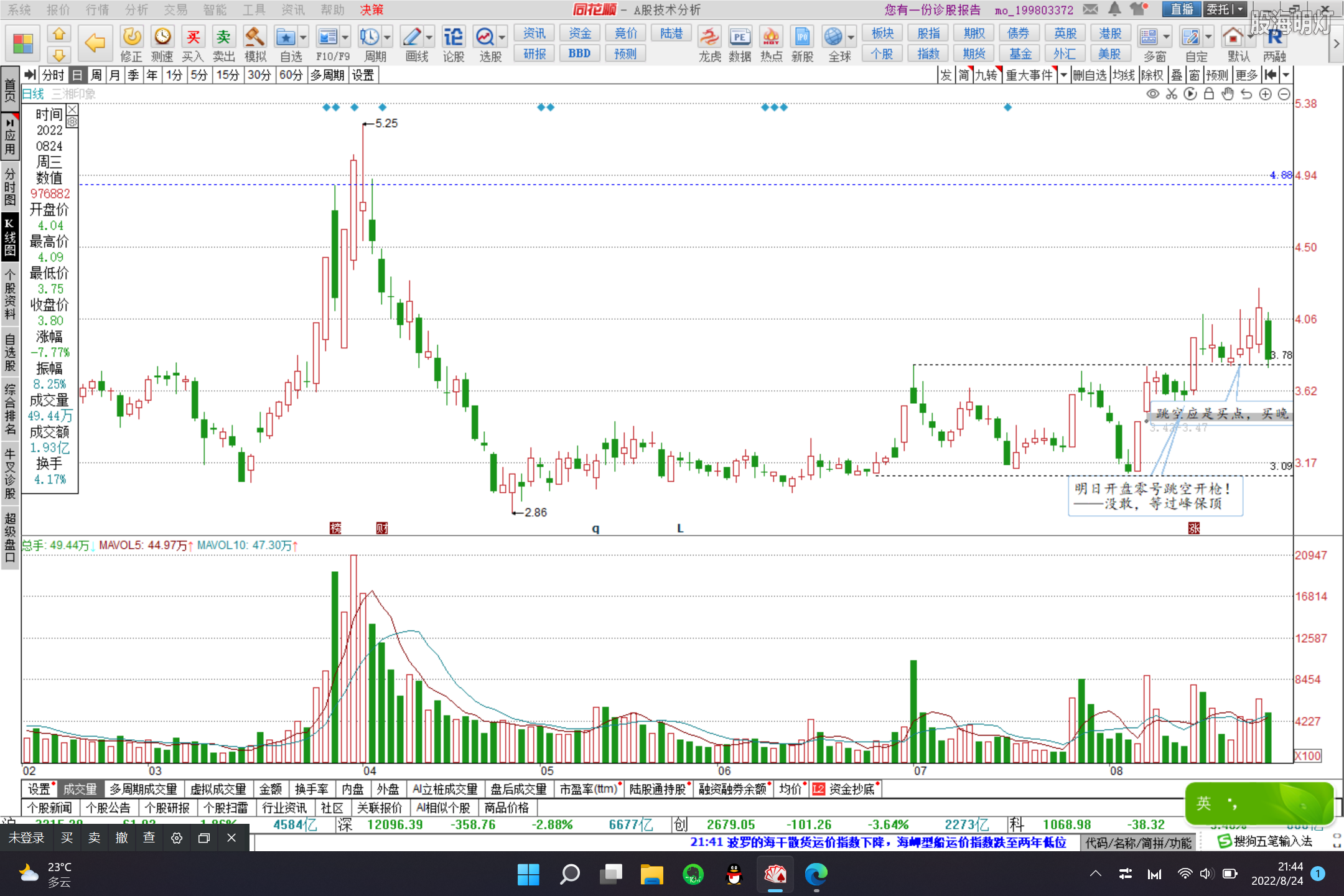Viewport: 1344px width, 896px height.
Task: Click the colorful home grid icon
Action: coord(23,44)
